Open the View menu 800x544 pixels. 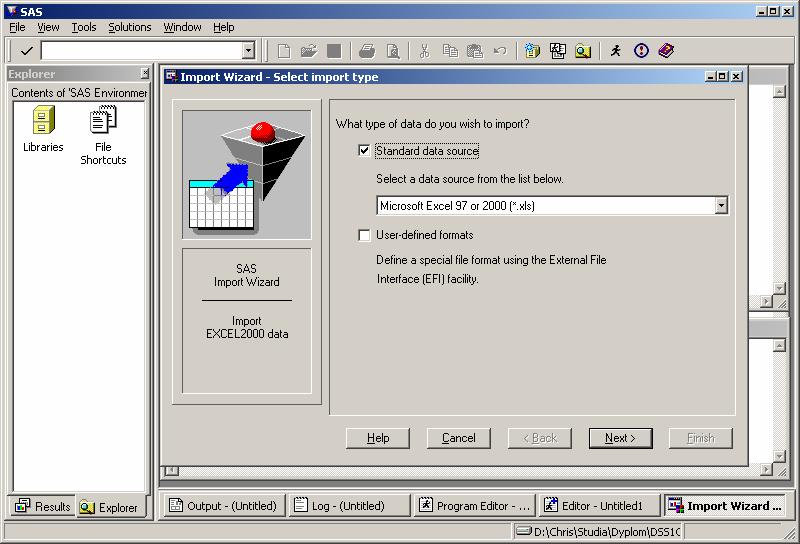tap(48, 27)
